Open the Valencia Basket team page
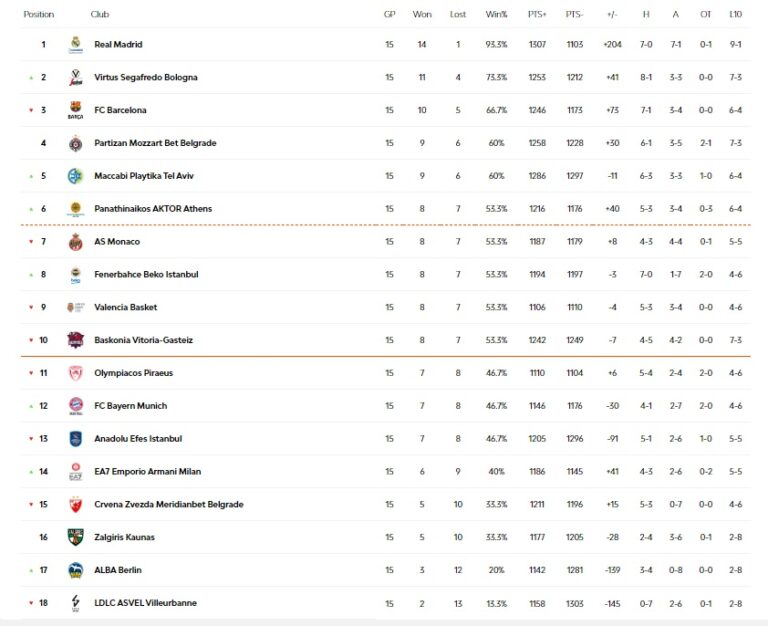 point(125,307)
